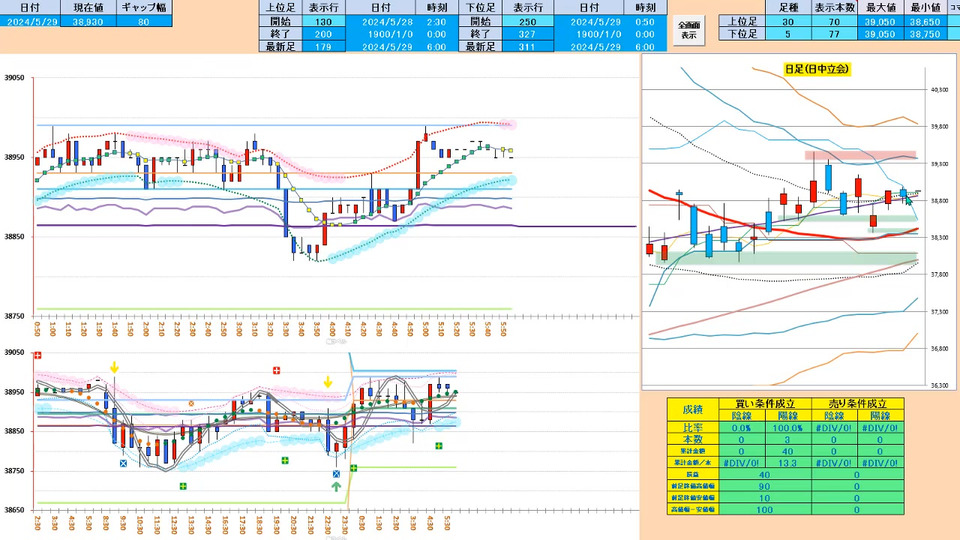960x540 pixels.
Task: Click red plus marker at lower chart's 39050 level
Action: 38,355
